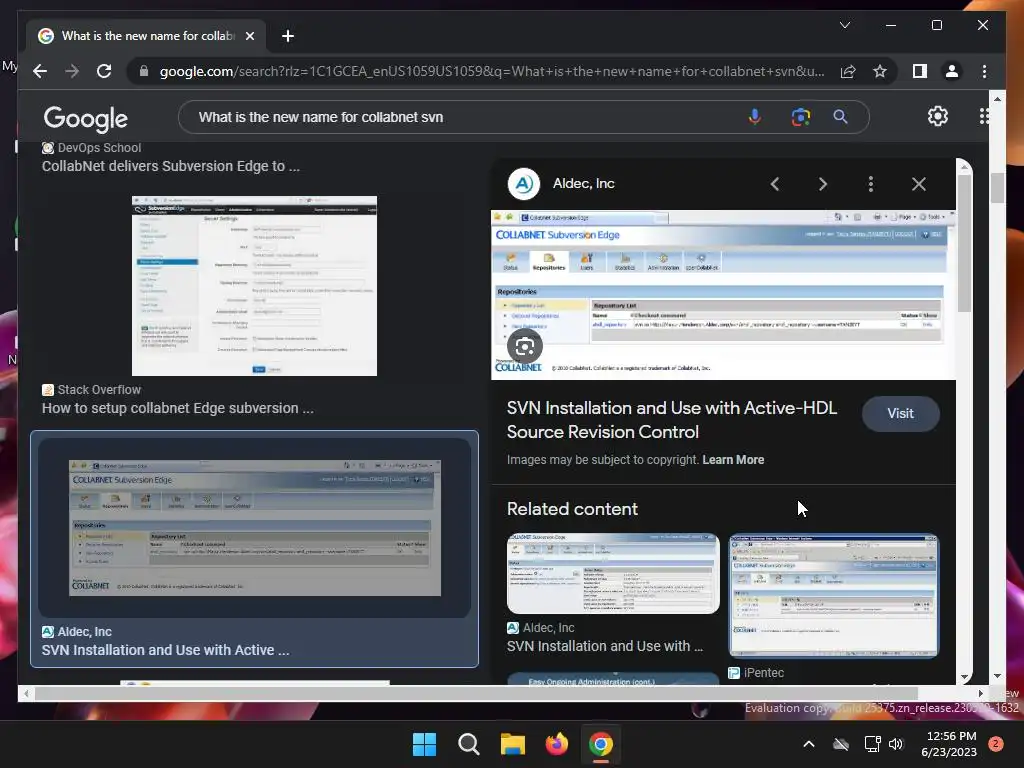Search by voice microphone icon
The width and height of the screenshot is (1024, 768).
(x=754, y=117)
